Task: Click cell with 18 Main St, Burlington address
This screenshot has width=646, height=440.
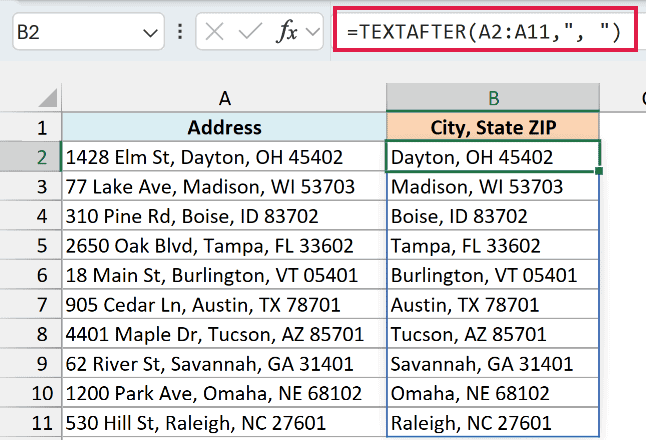Action: coord(224,275)
